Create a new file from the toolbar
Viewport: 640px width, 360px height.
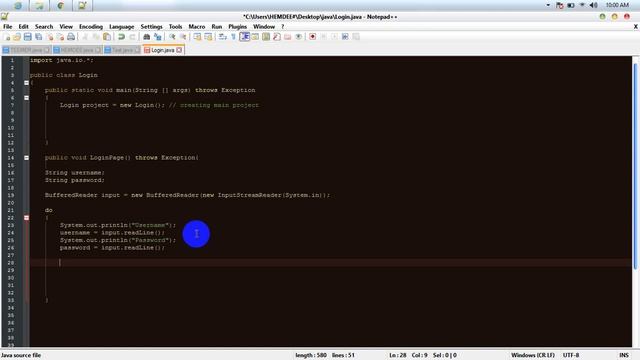7,37
